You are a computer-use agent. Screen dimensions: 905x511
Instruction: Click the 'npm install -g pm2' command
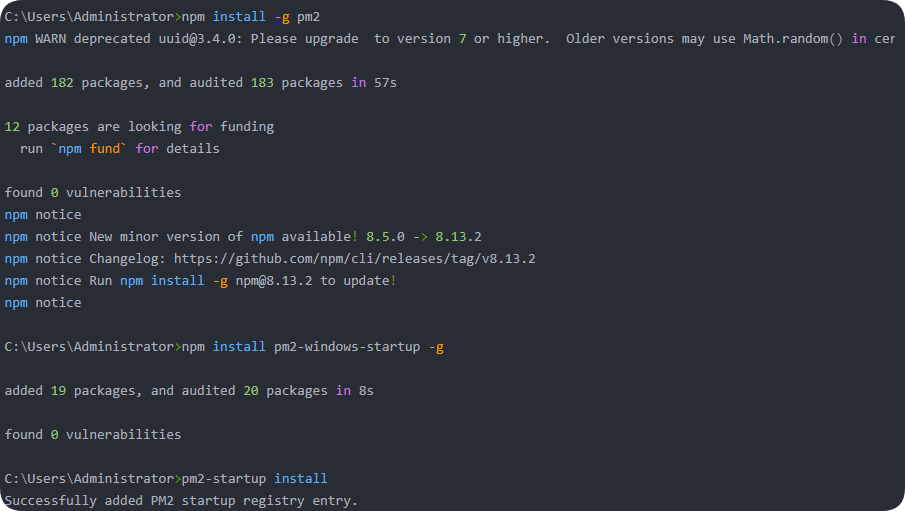(x=250, y=17)
